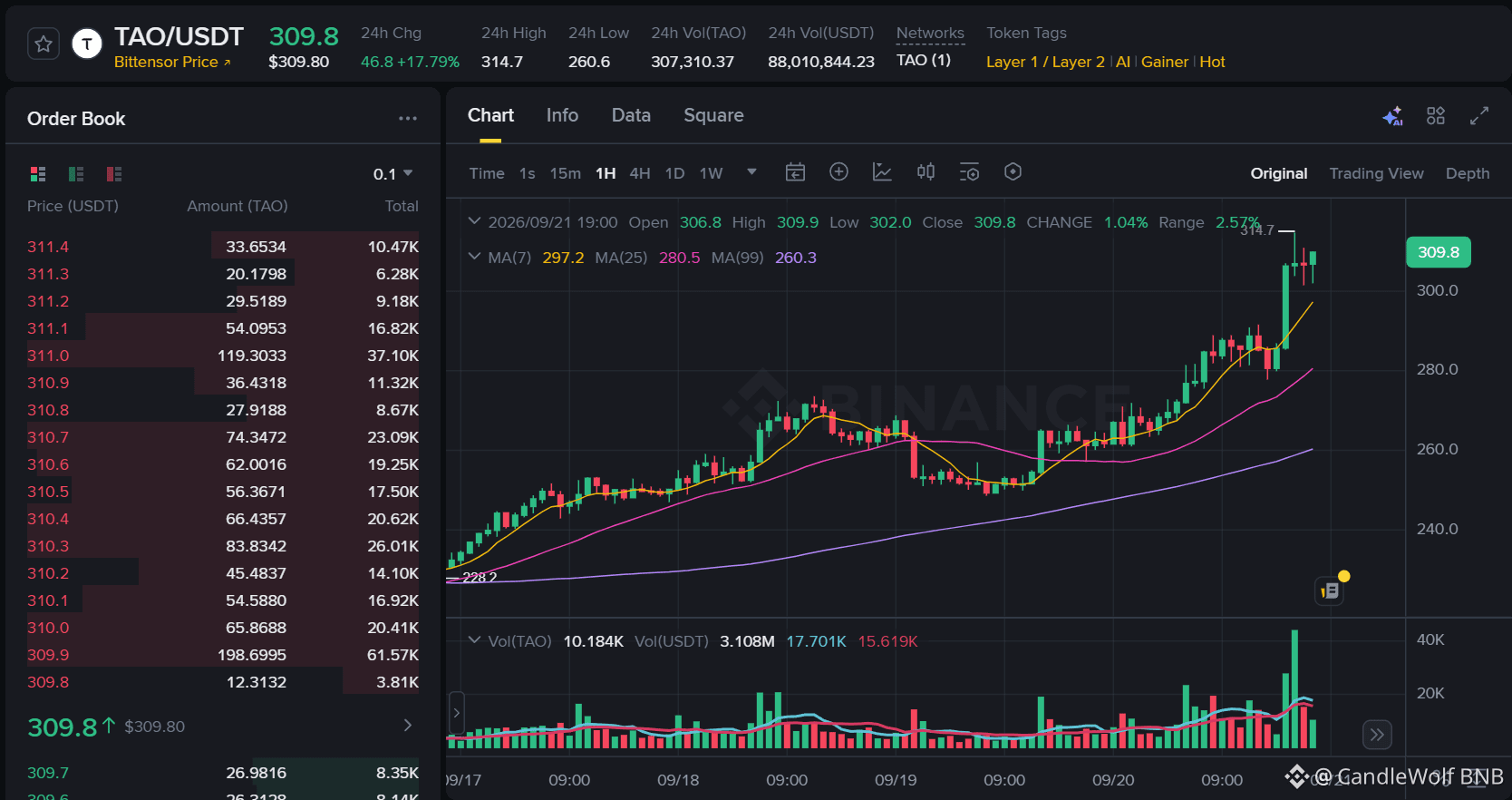Open the hexagon chart settings icon
The image size is (1512, 800).
pos(1013,172)
